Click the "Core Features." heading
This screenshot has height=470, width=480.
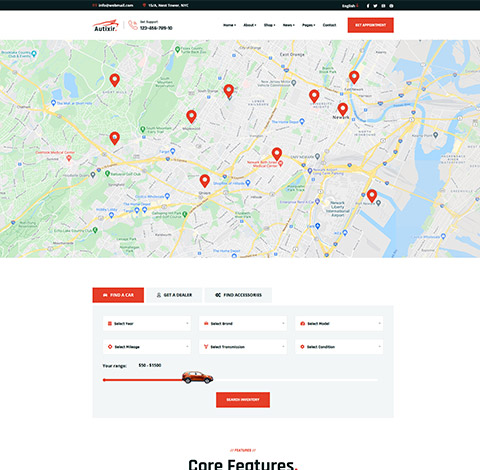click(x=243, y=464)
